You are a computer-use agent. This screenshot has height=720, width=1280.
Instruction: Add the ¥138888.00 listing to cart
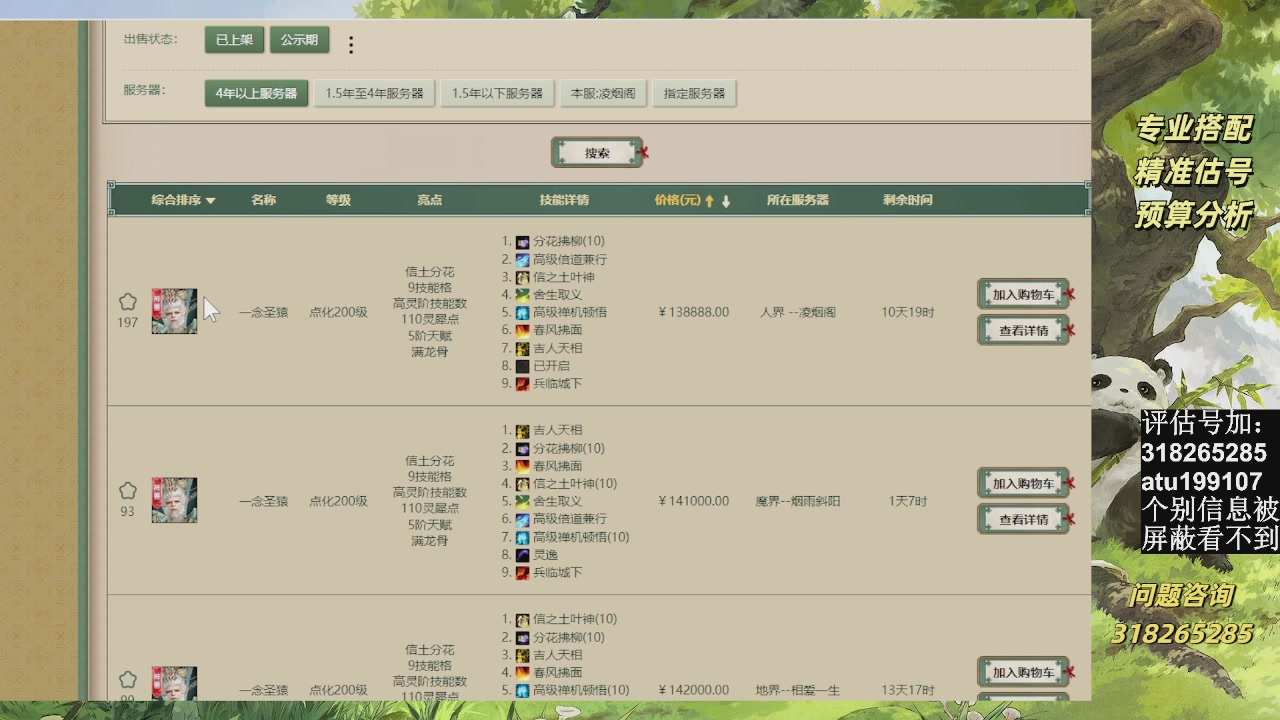(1023, 295)
